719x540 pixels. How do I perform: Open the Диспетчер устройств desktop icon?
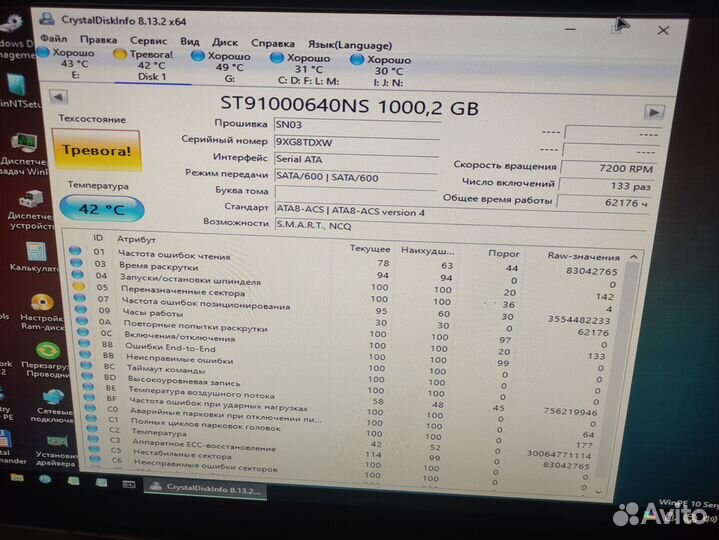point(31,210)
